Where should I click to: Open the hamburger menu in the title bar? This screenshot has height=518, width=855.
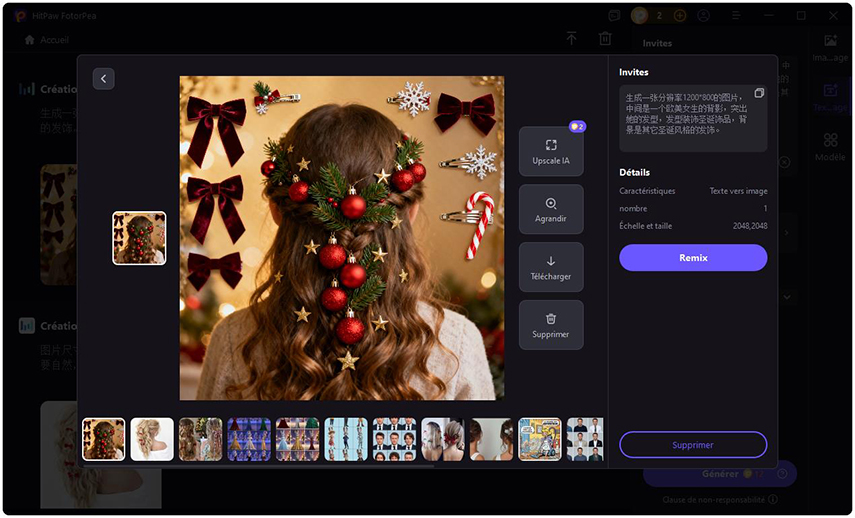[737, 16]
